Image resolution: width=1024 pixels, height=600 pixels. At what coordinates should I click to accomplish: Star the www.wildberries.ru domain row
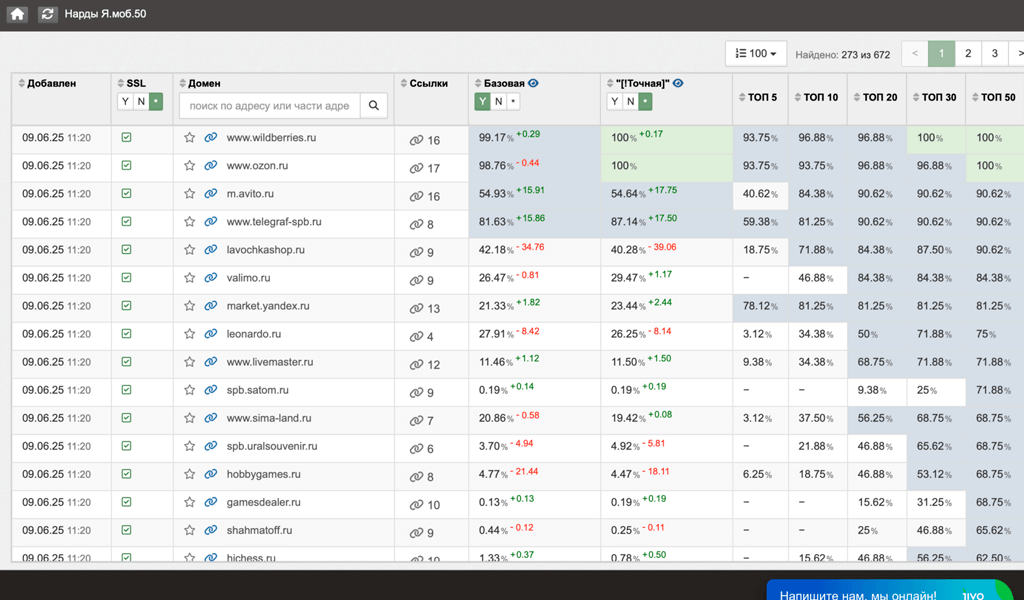pos(190,138)
